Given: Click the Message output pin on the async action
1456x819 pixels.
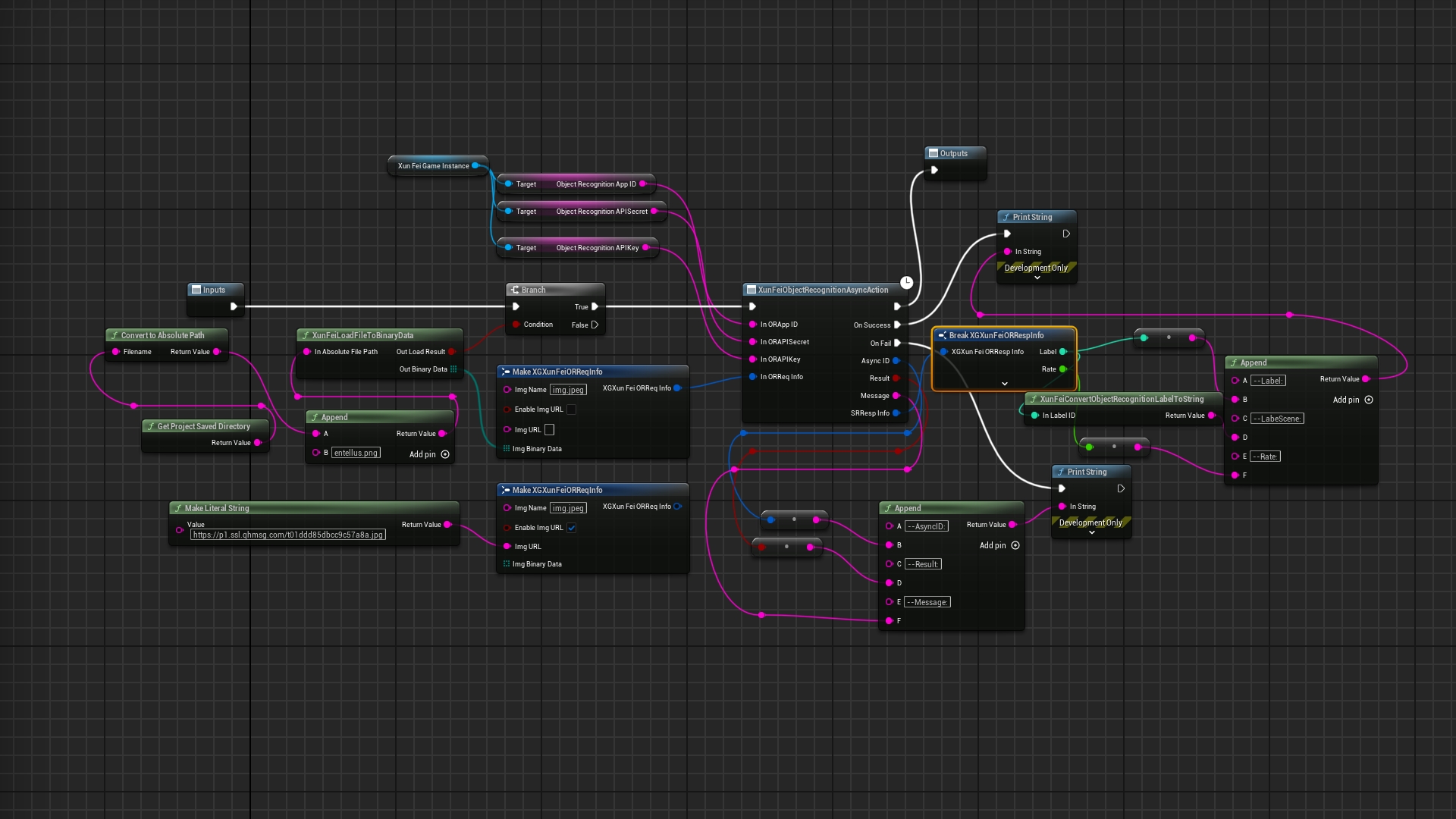Looking at the screenshot, I should tap(896, 396).
